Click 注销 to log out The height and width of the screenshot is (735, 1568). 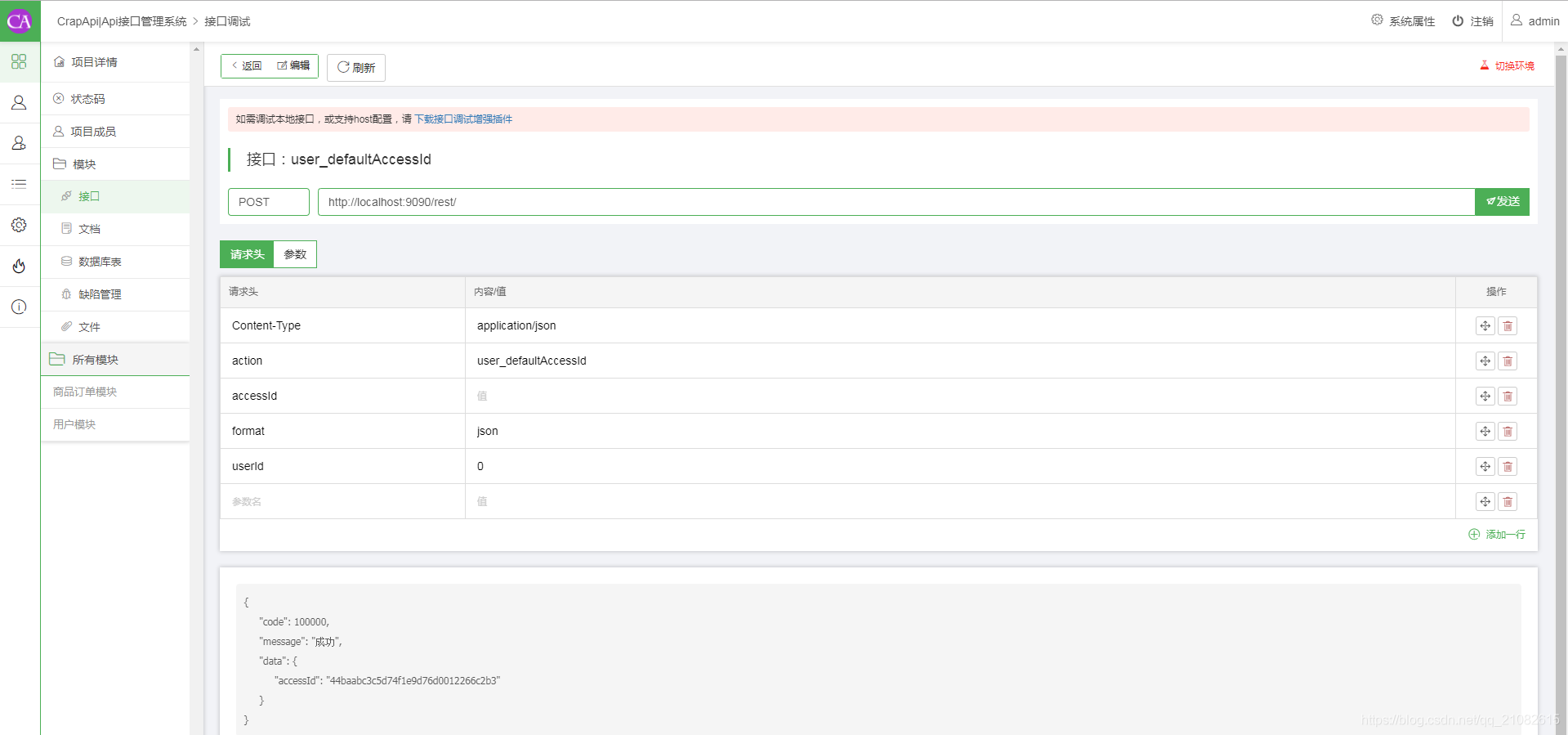(x=1472, y=21)
